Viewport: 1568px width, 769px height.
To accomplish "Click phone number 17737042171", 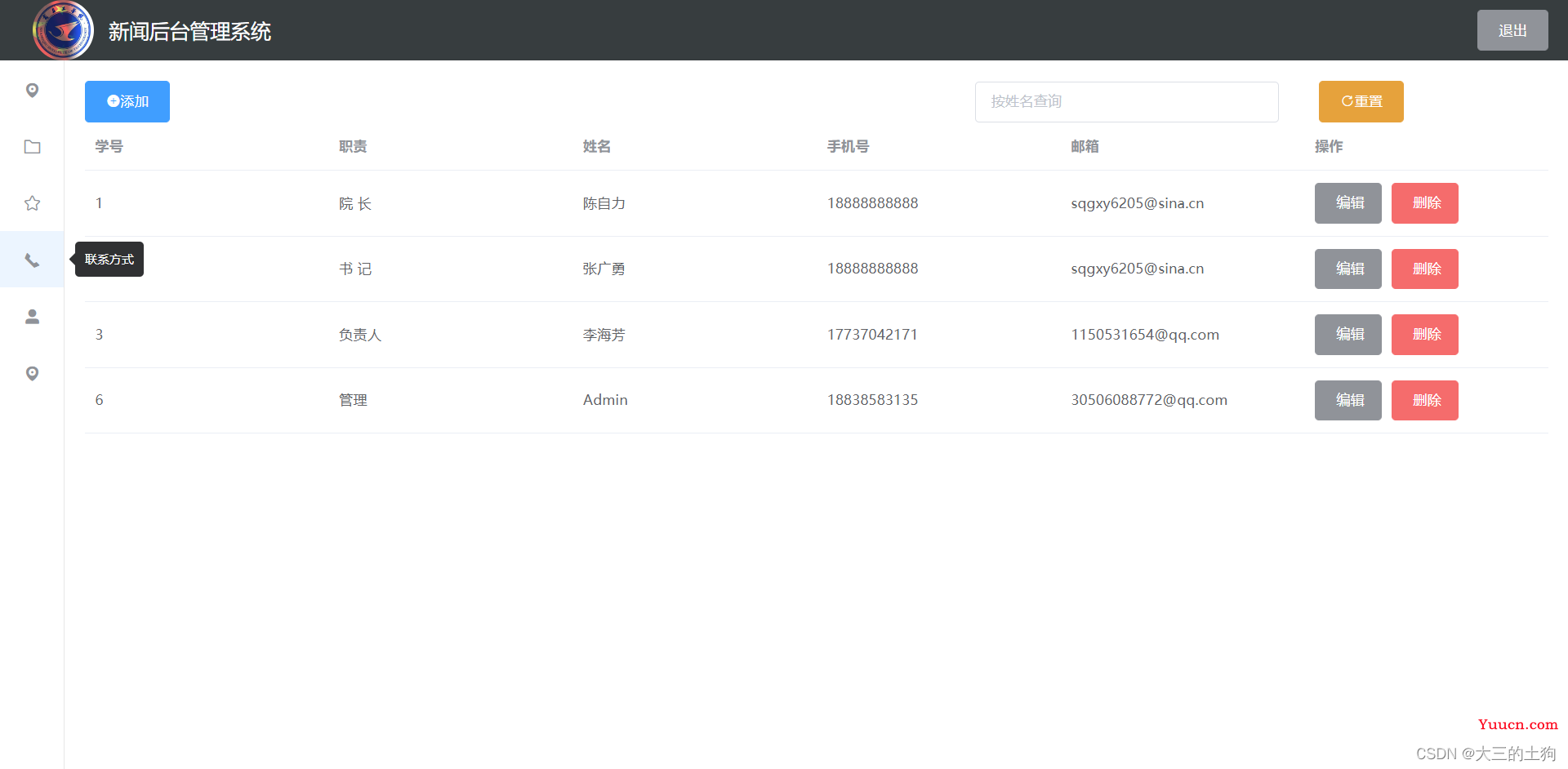I will click(x=872, y=335).
